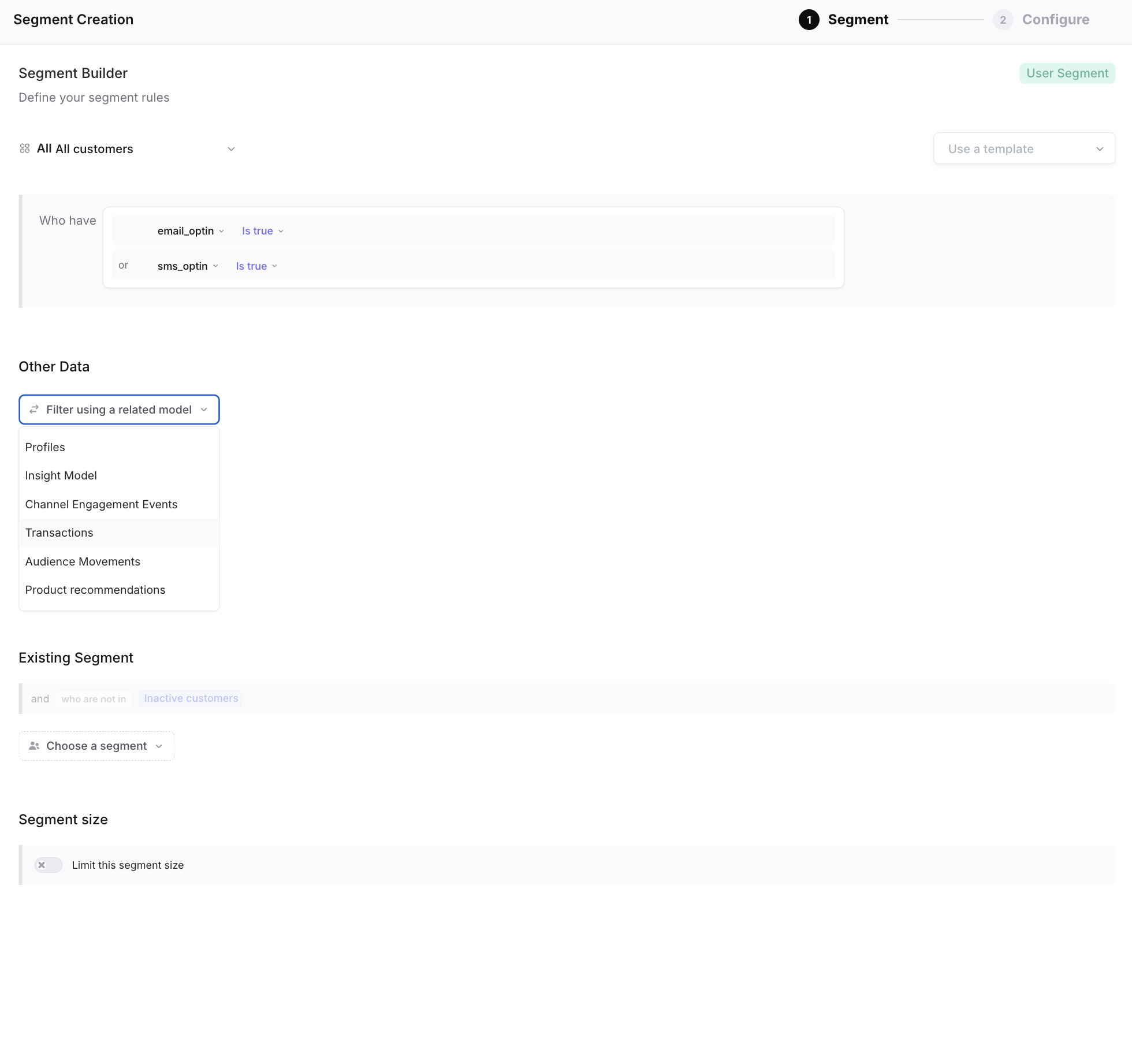Open the email_optin attribute dropdown
Image resolution: width=1132 pixels, height=1064 pixels.
[191, 231]
